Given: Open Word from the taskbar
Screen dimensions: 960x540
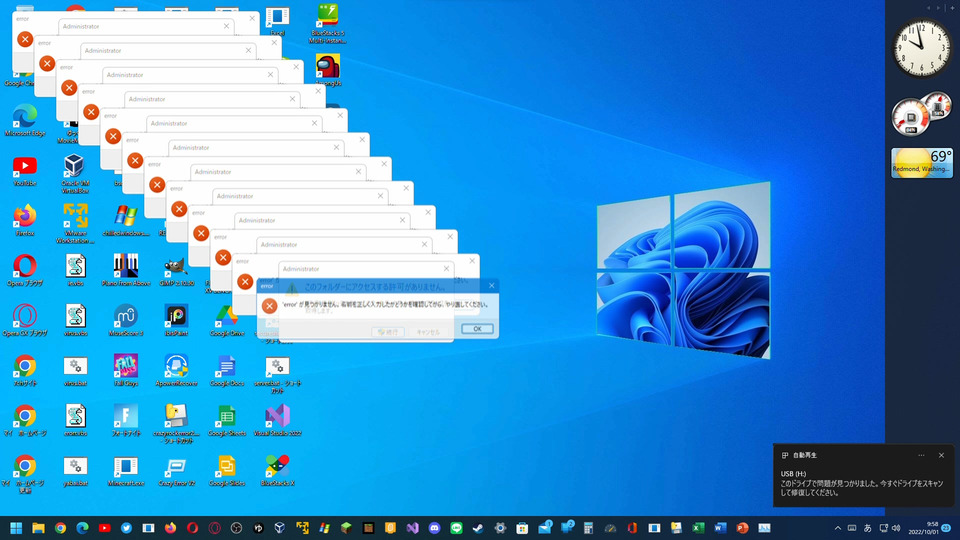Looking at the screenshot, I should click(x=720, y=528).
